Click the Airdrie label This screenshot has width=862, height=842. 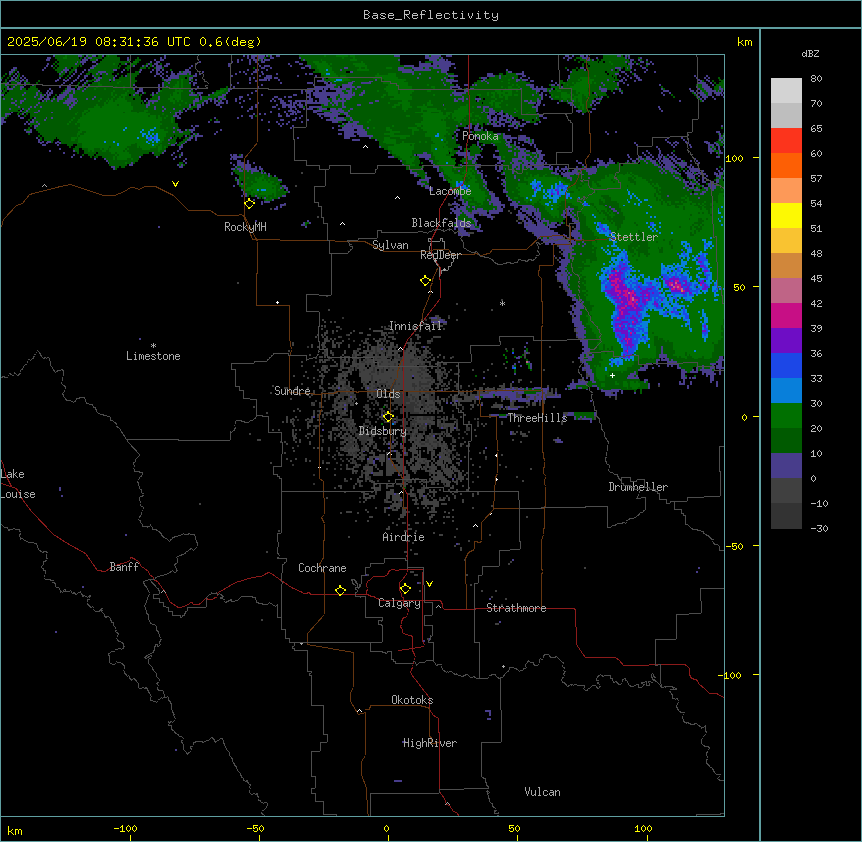pos(404,537)
